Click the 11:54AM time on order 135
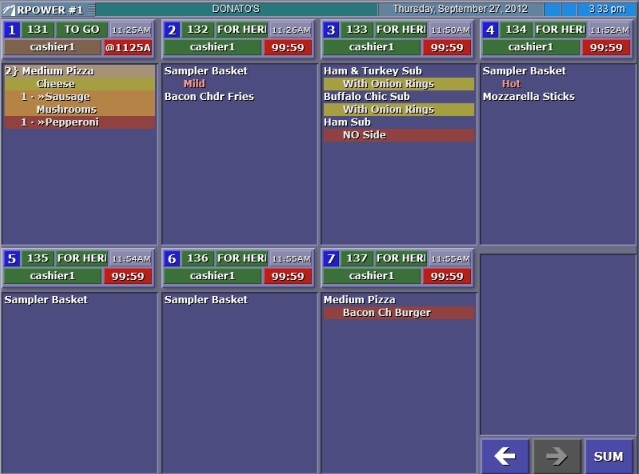The height and width of the screenshot is (474, 639). [x=131, y=258]
